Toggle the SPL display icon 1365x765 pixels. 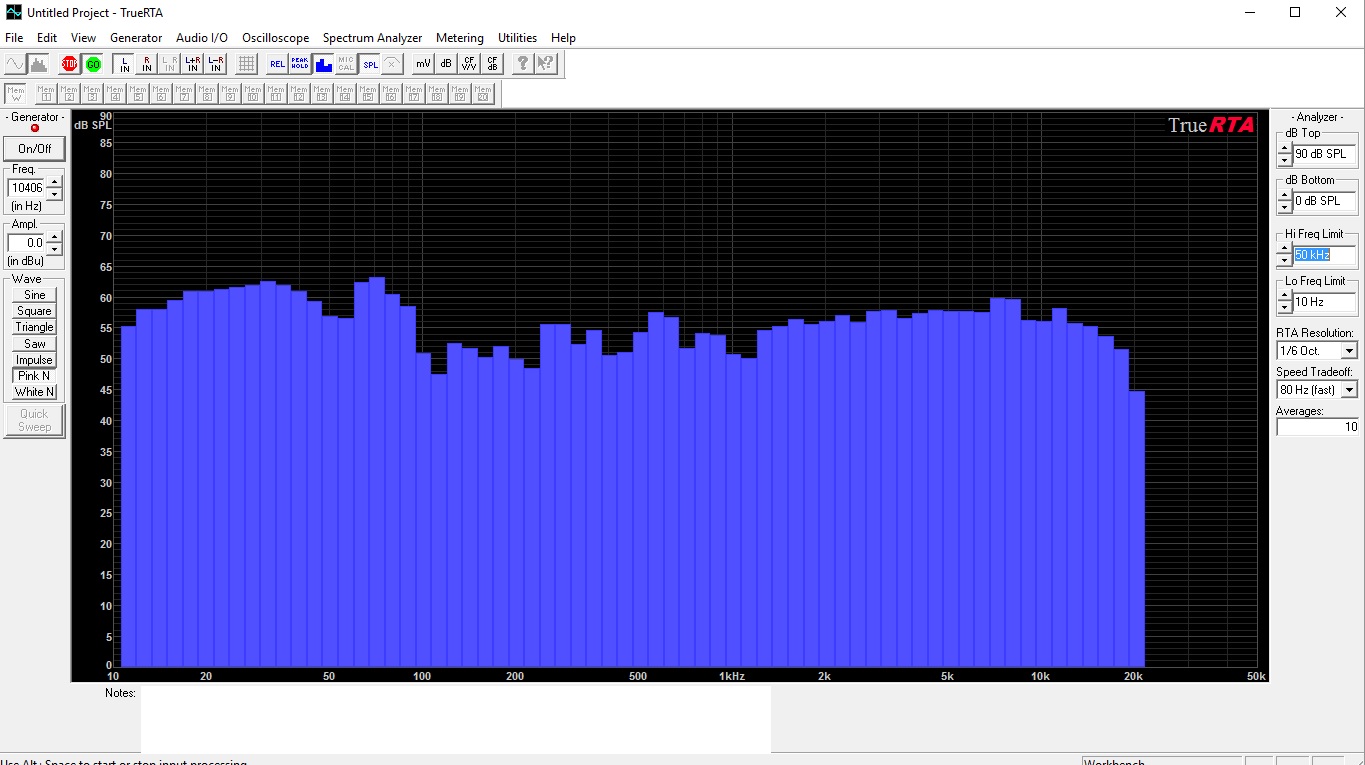(370, 64)
